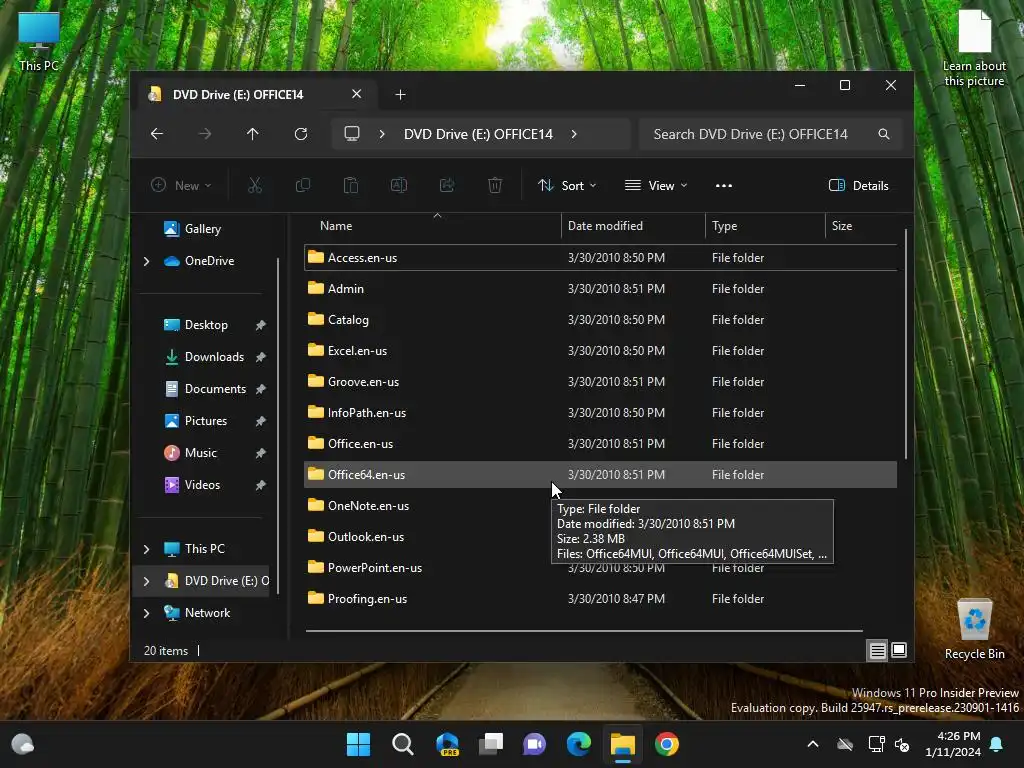Viewport: 1024px width, 768px height.
Task: Click the Copy icon in toolbar
Action: tap(302, 185)
